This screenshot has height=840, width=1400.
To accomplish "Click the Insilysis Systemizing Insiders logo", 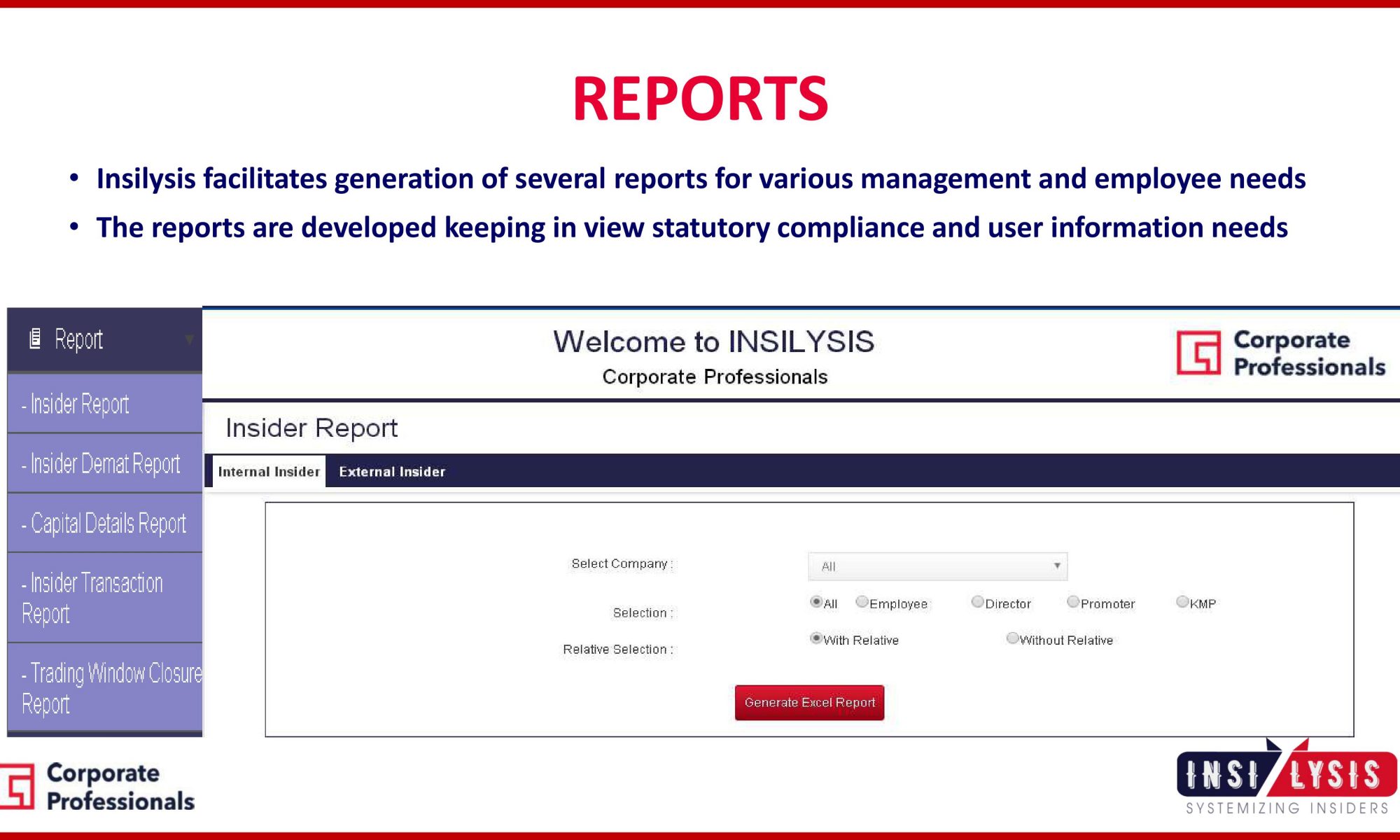I will [1287, 777].
